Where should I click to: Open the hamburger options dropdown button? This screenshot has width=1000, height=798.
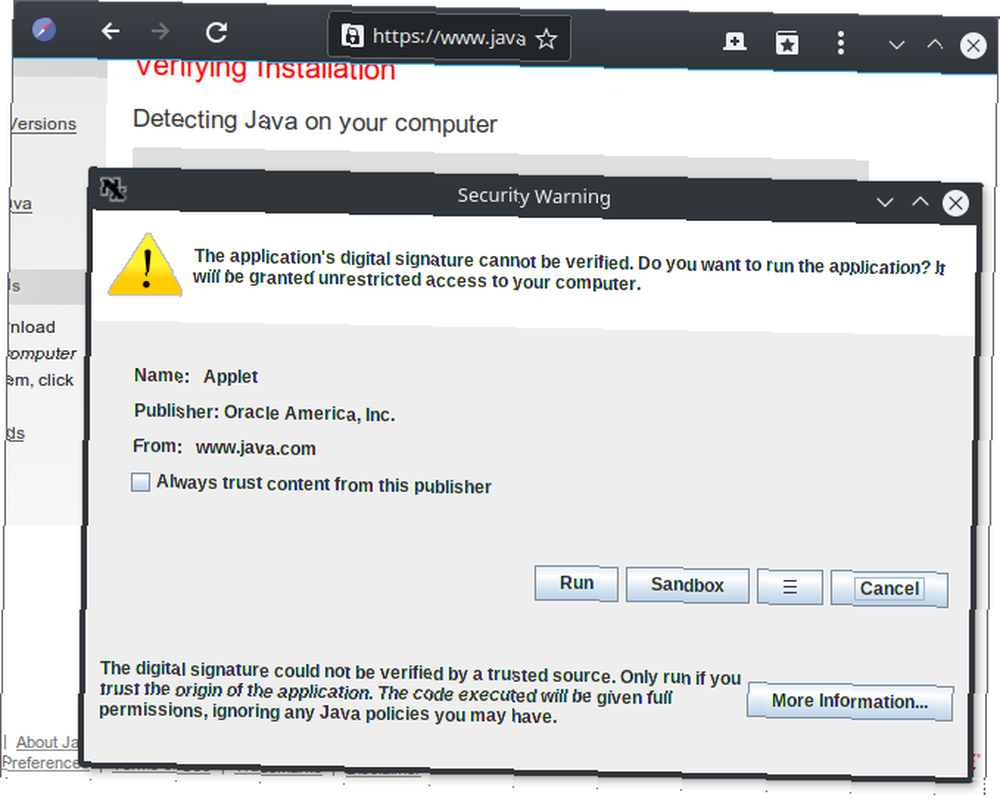click(x=790, y=586)
